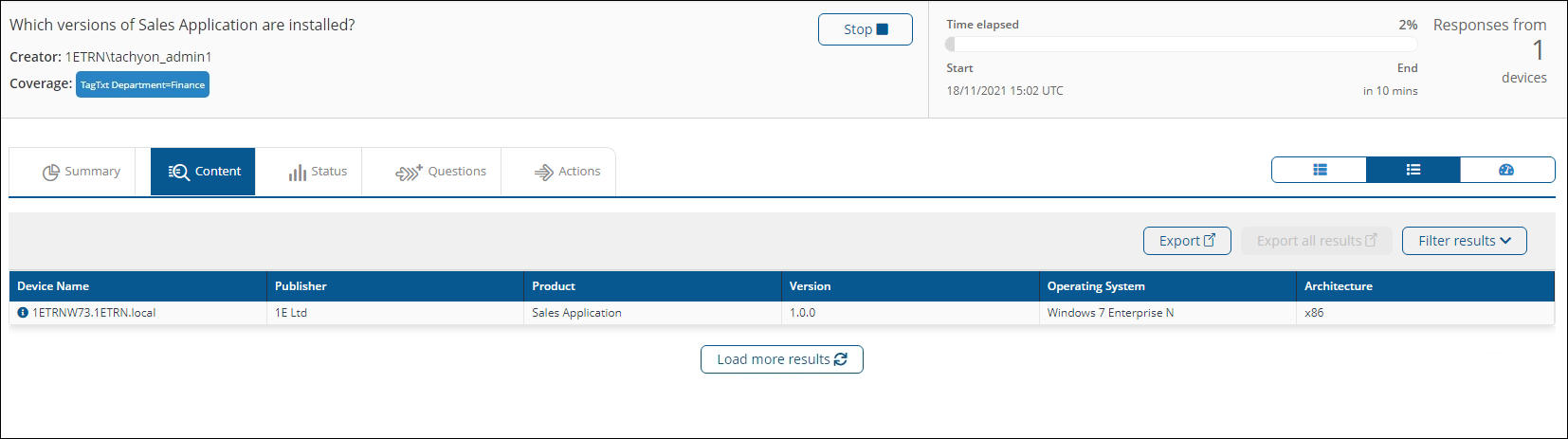Image resolution: width=1568 pixels, height=439 pixels.
Task: Export the current results
Action: point(1186,241)
